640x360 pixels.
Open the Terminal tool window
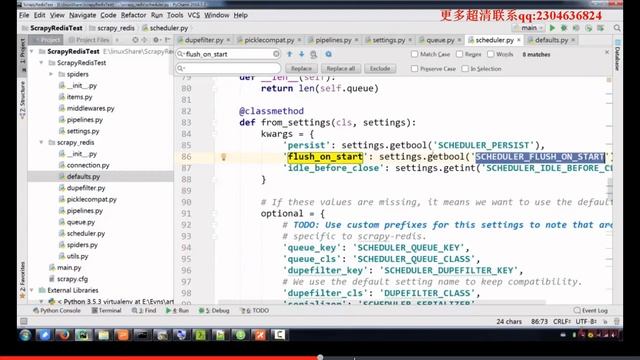(x=107, y=311)
